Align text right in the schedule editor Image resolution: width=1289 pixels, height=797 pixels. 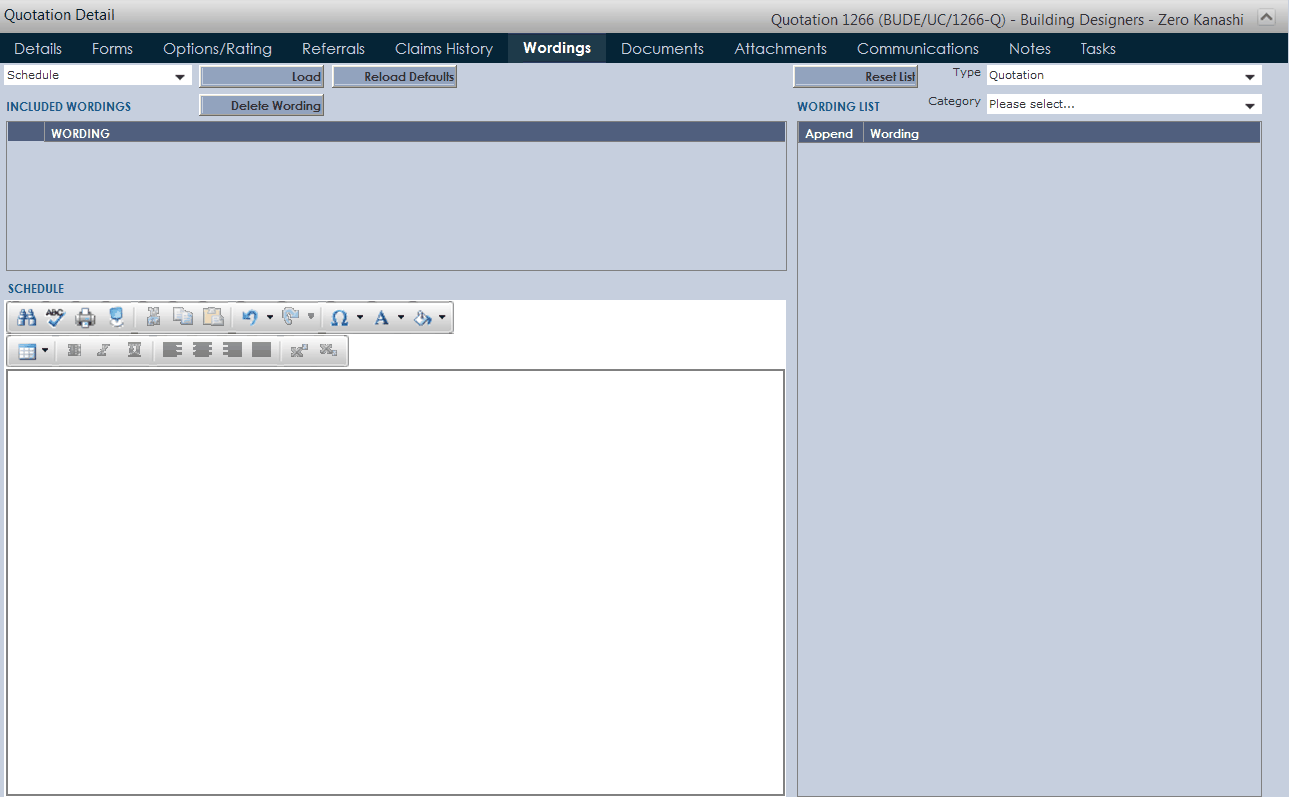click(x=232, y=350)
